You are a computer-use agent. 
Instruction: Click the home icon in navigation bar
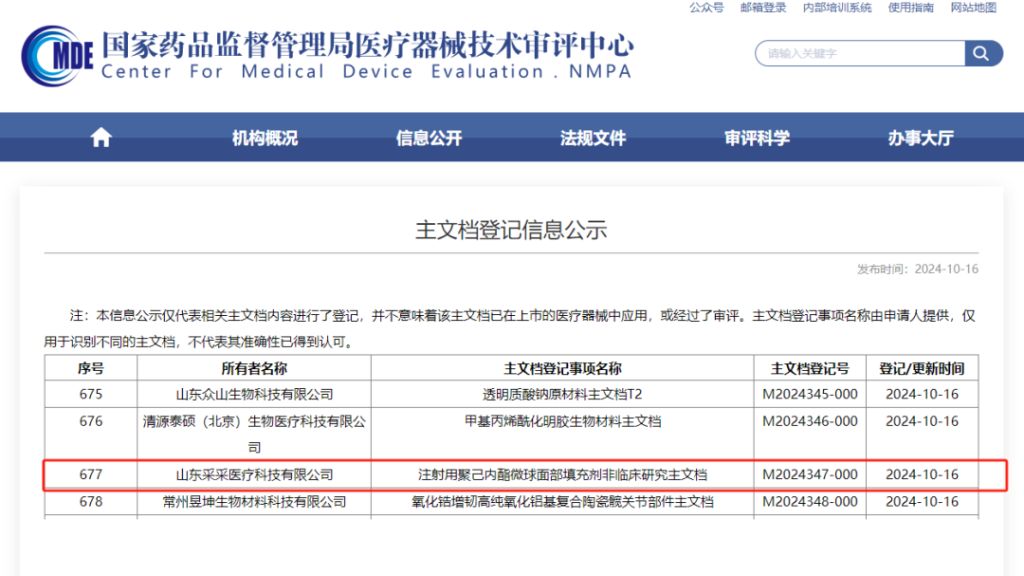pos(101,138)
